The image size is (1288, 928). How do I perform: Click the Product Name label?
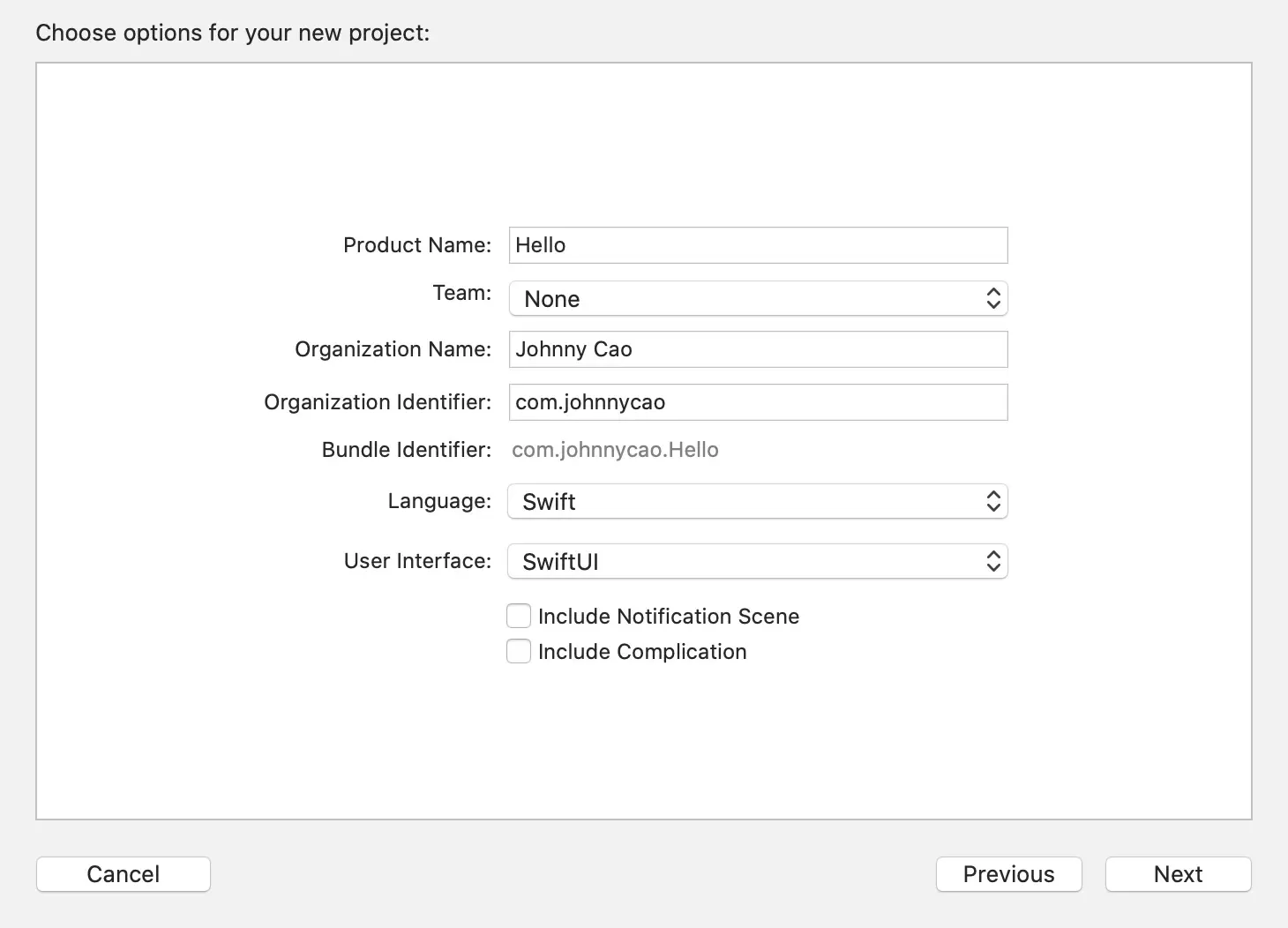pos(416,245)
